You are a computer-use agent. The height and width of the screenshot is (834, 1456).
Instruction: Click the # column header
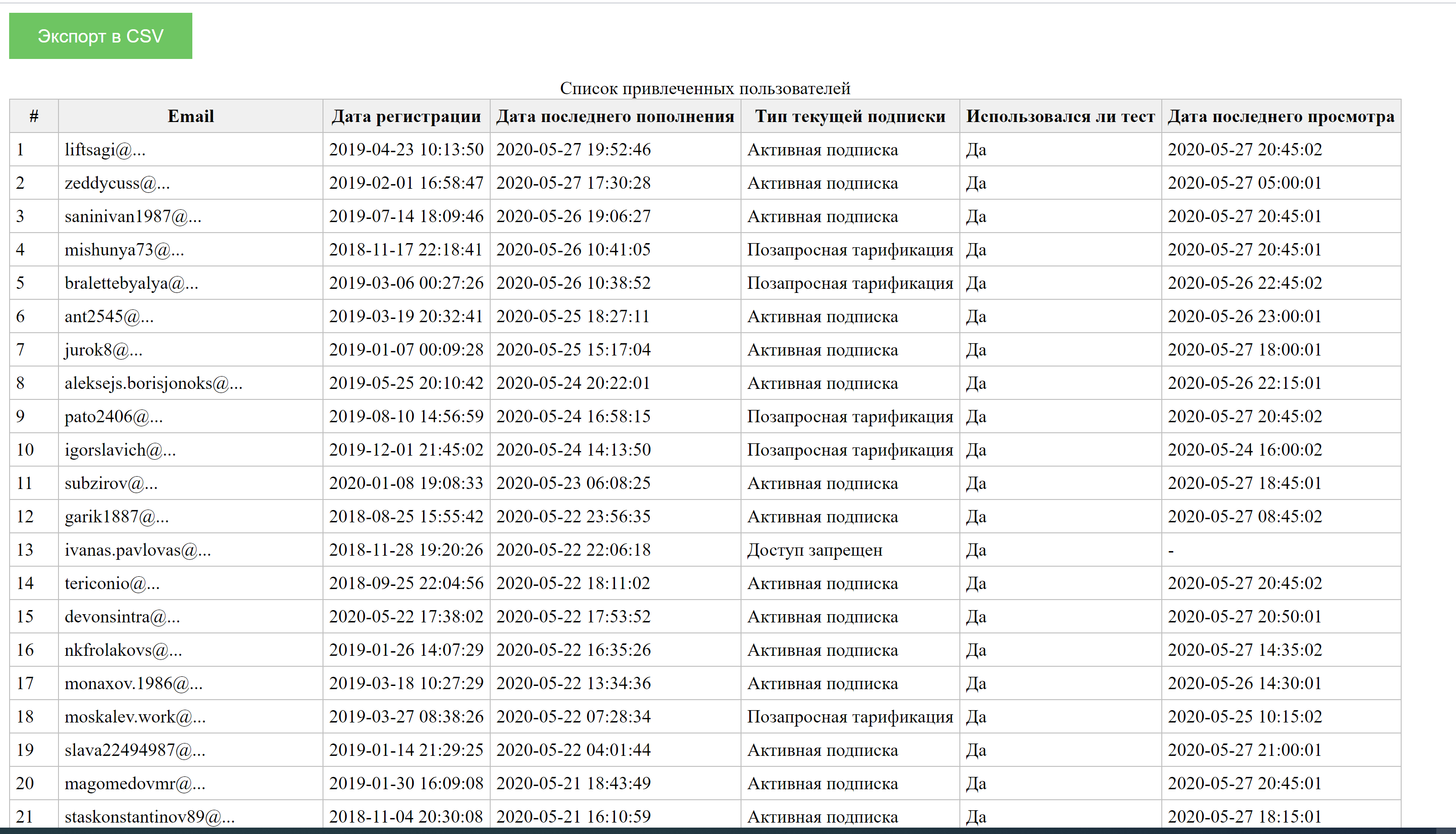pos(34,116)
